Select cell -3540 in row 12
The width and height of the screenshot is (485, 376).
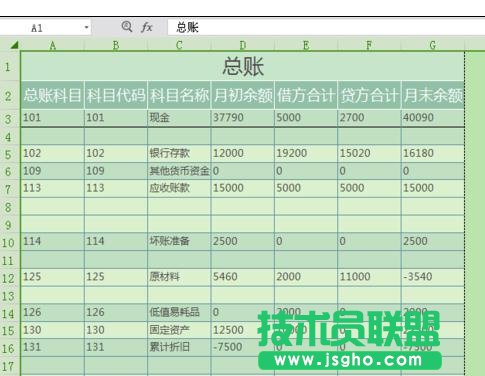coord(433,277)
